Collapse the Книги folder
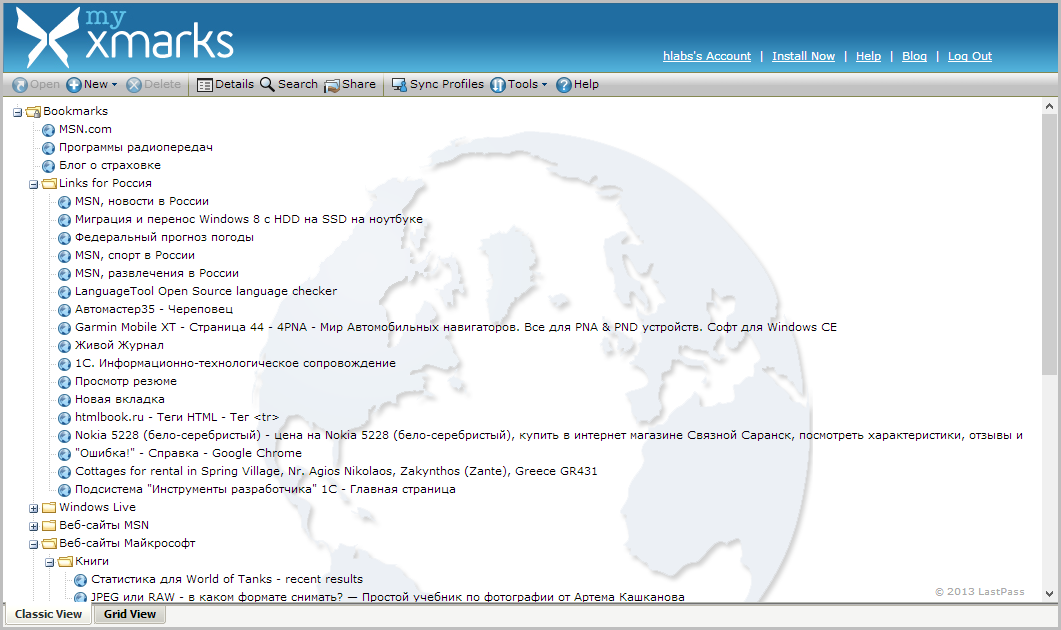Screen dimensions: 1061x630 click(x=49, y=562)
